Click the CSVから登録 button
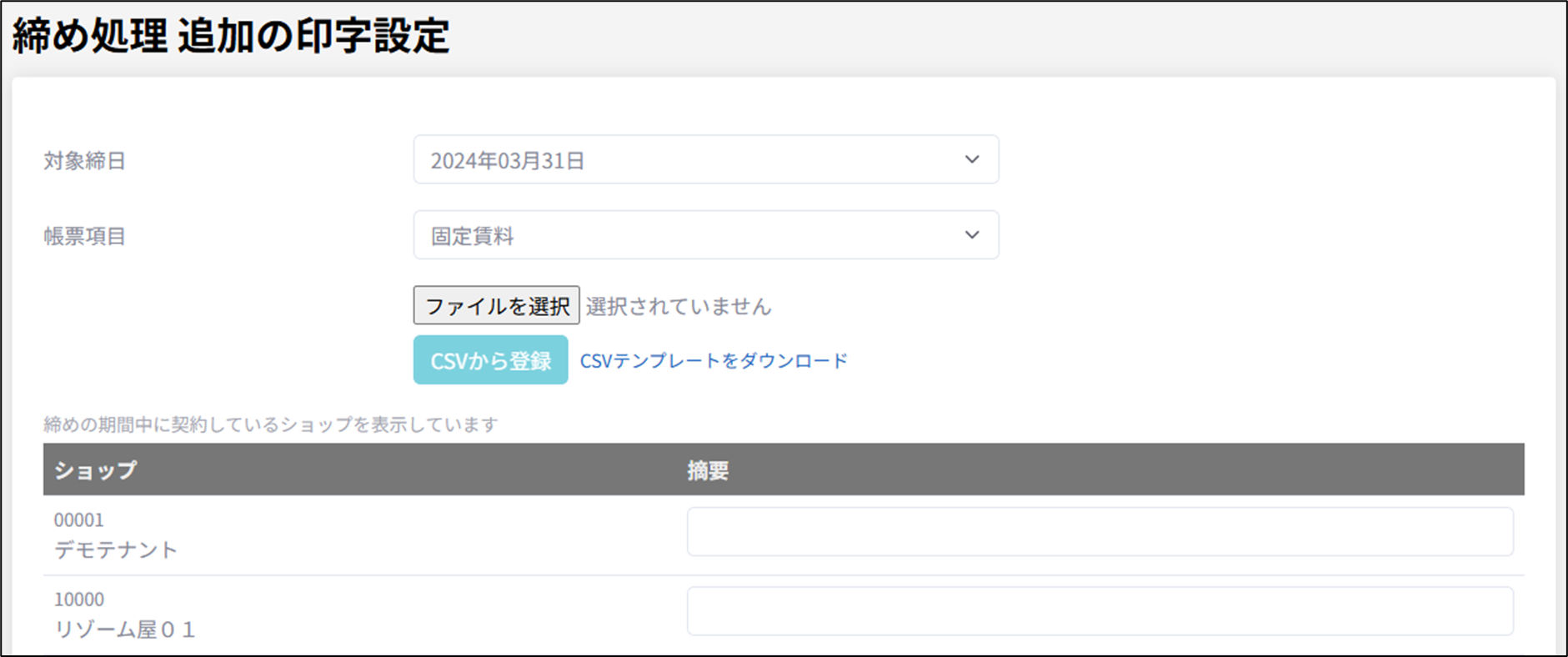The image size is (1568, 657). (x=490, y=360)
